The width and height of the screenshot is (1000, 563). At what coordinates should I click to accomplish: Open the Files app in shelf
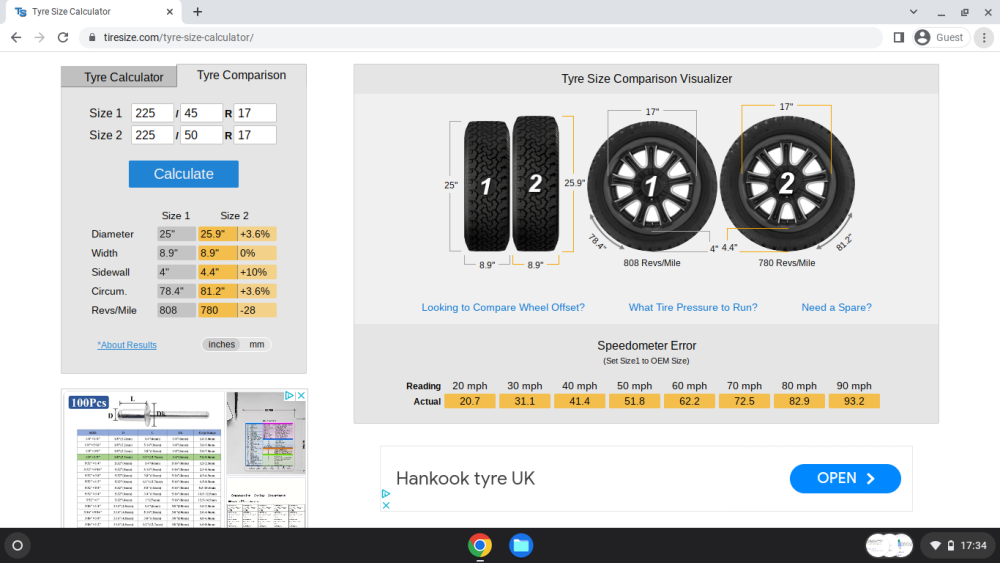click(x=521, y=546)
